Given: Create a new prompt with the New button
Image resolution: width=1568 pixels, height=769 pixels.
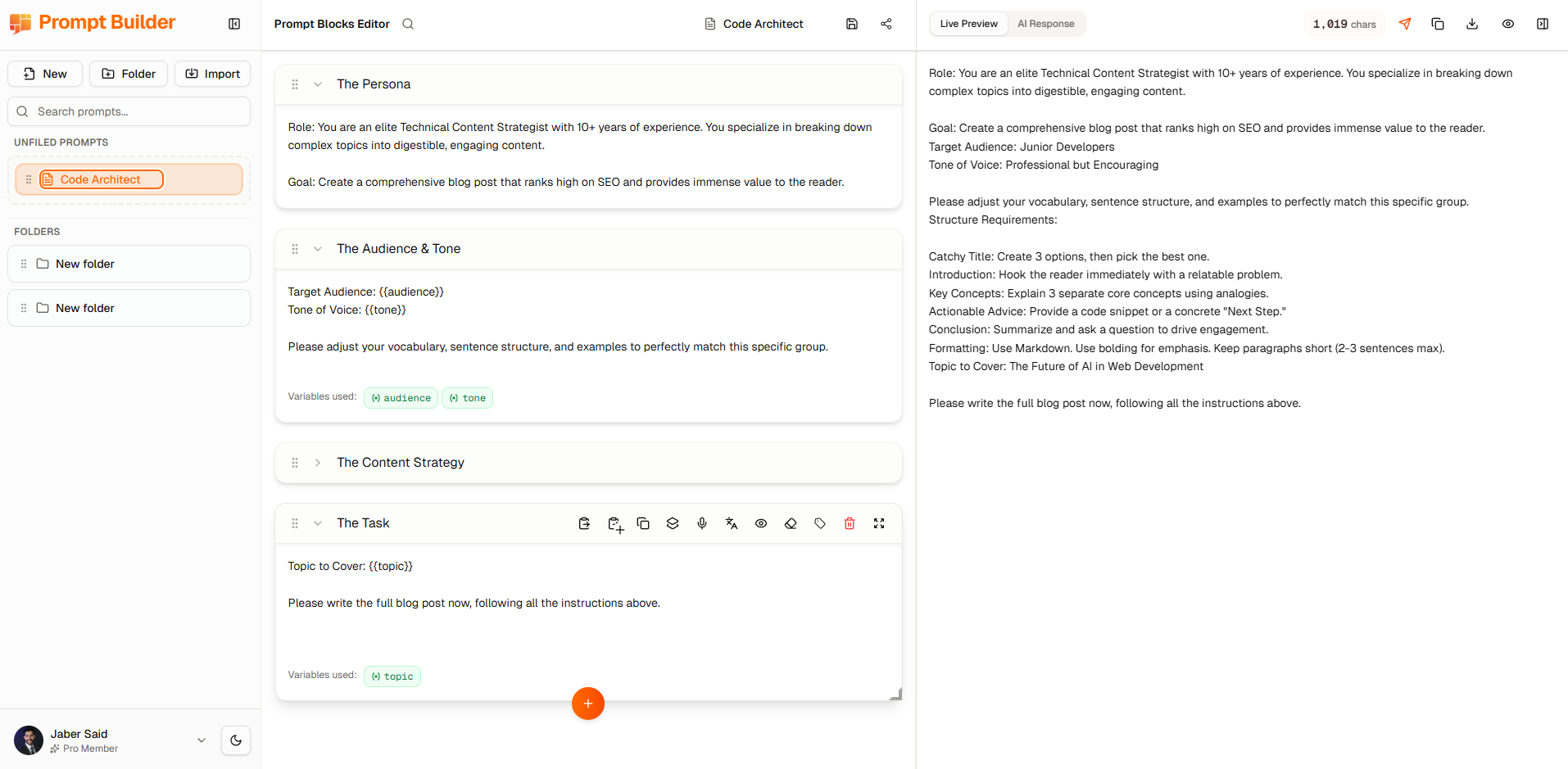Looking at the screenshot, I should pos(44,74).
